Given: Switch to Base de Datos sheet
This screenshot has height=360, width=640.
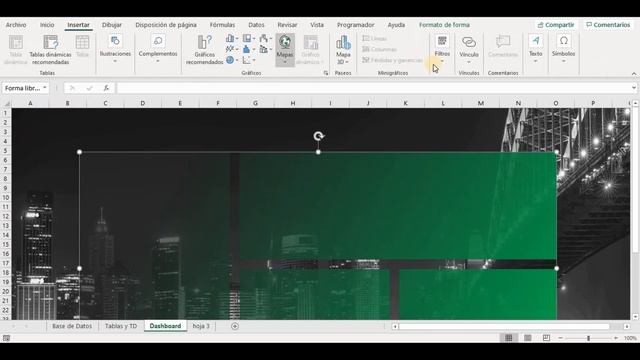Looking at the screenshot, I should (x=72, y=326).
